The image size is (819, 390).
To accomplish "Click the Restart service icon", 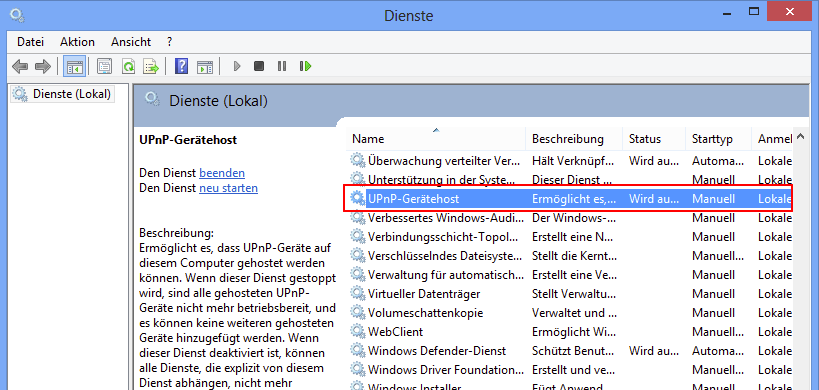I will 305,66.
